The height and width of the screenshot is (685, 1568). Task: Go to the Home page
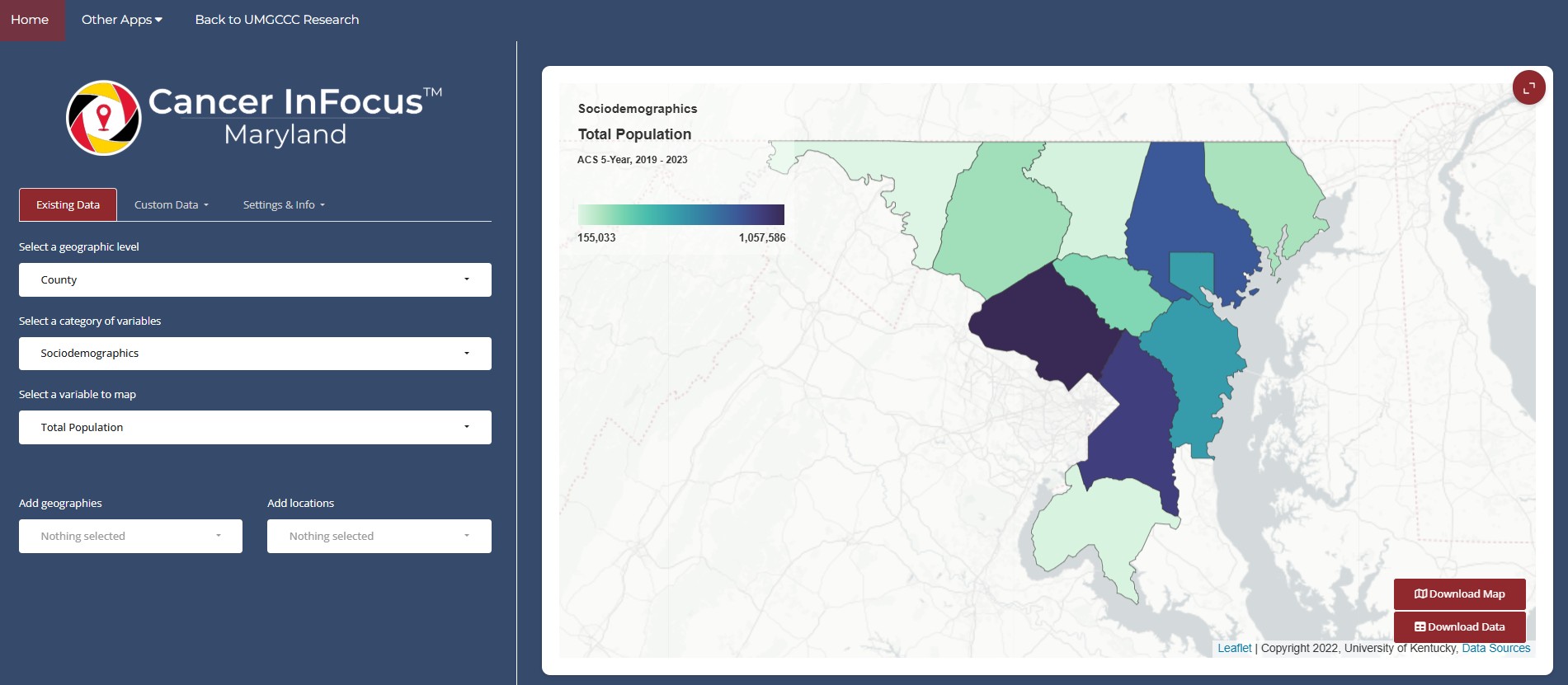(30, 20)
